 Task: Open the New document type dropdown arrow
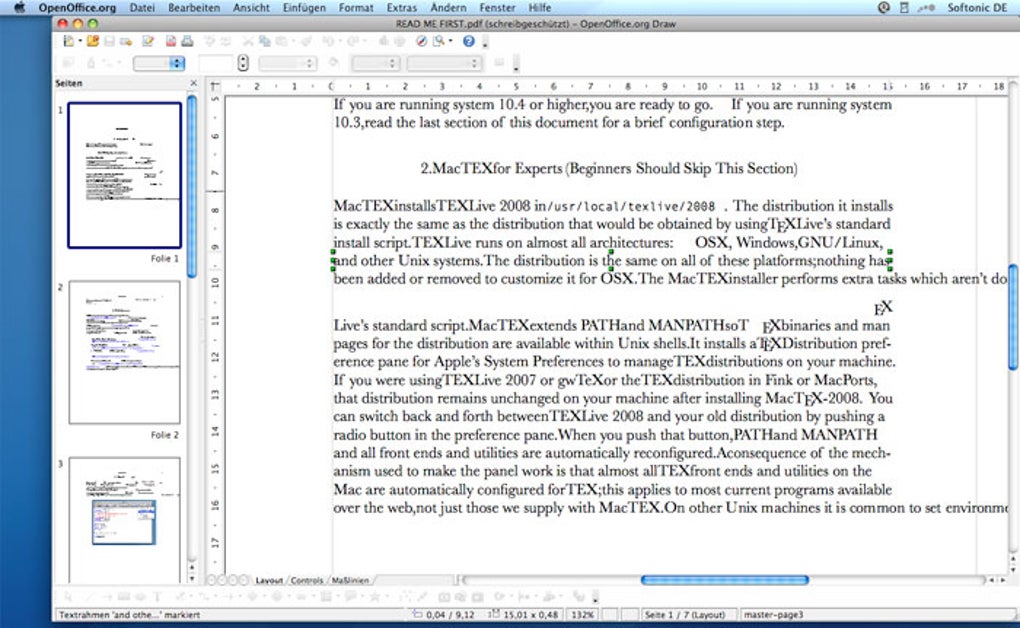pyautogui.click(x=80, y=41)
